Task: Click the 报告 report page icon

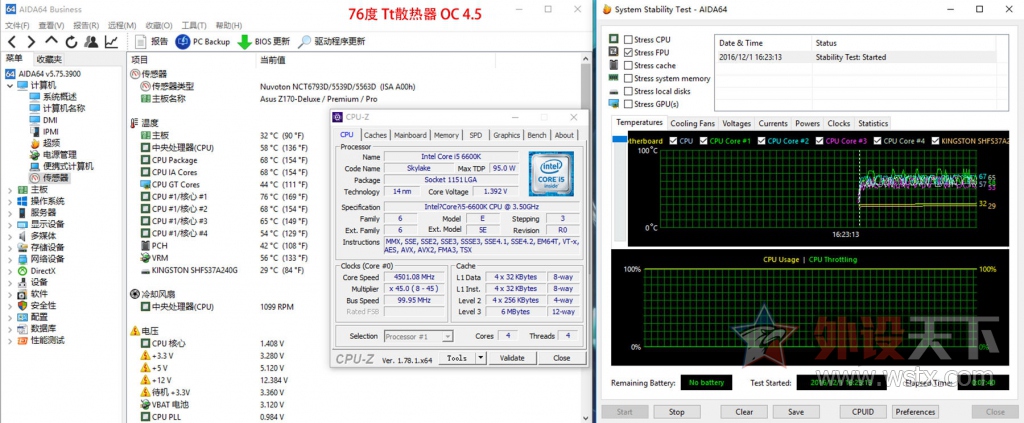Action: [140, 42]
